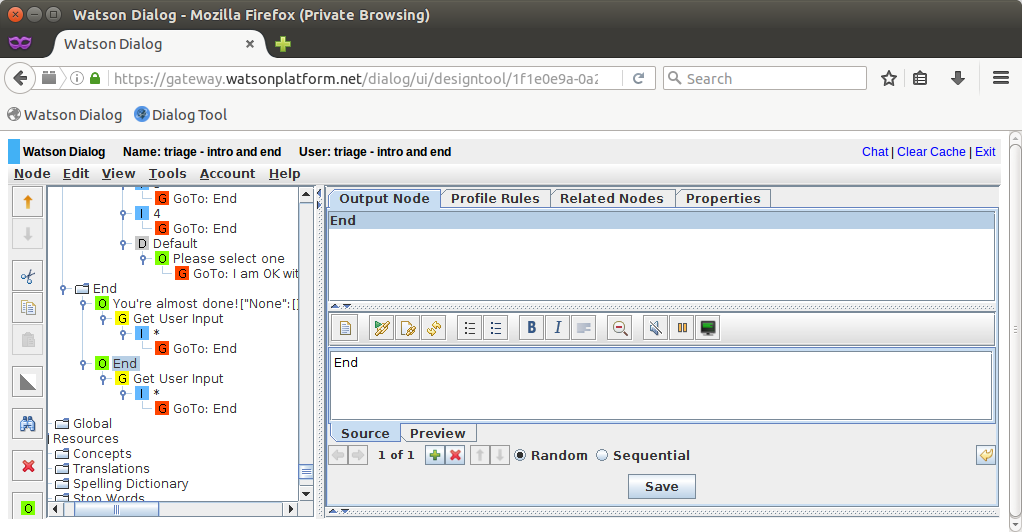Click the green flag pencil toolbar icon

click(382, 328)
